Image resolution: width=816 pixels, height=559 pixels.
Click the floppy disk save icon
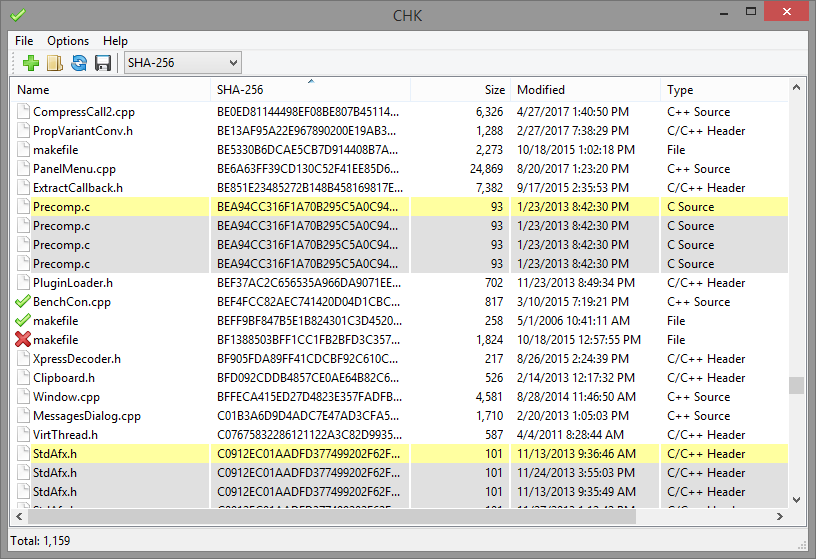[x=102, y=64]
